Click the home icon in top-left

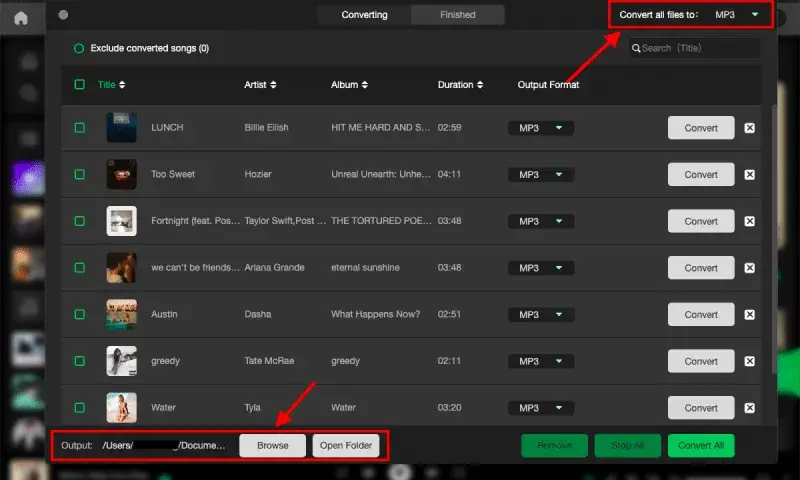(x=21, y=18)
